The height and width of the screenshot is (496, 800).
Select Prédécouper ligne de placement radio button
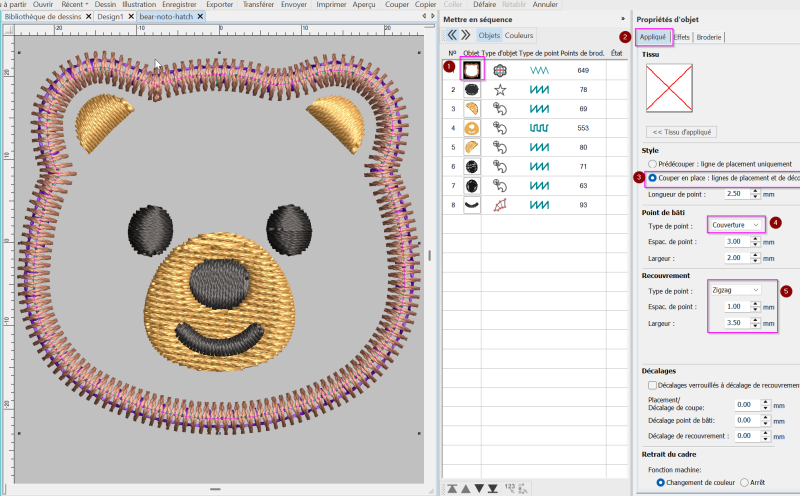click(x=652, y=164)
